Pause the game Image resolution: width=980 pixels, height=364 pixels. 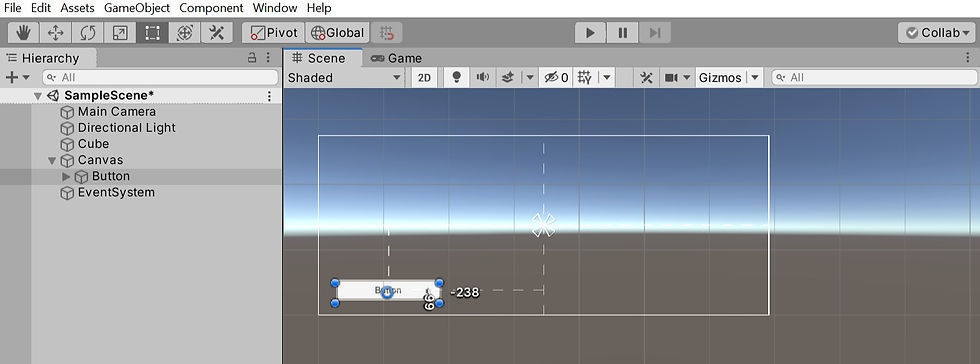pyautogui.click(x=622, y=33)
